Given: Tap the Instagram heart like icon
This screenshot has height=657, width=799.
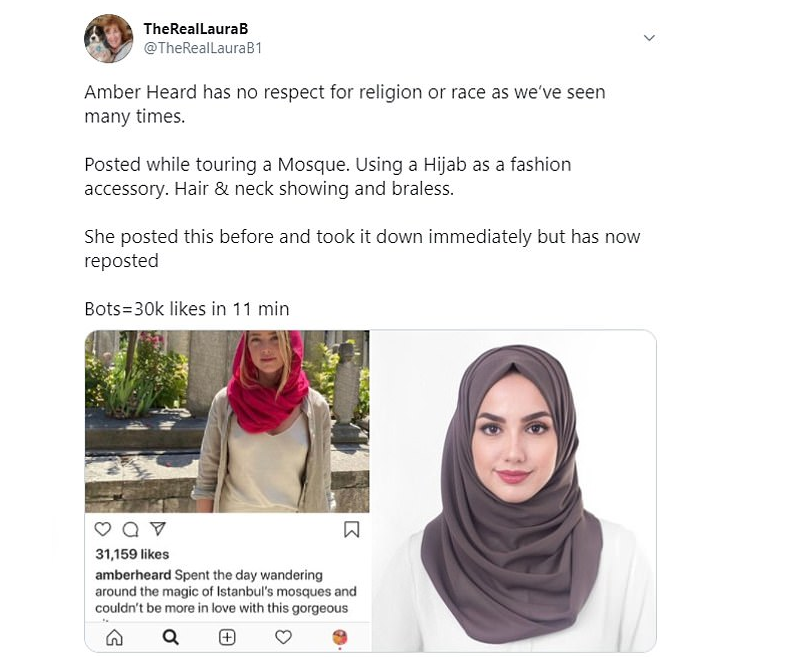Looking at the screenshot, I should coord(103,529).
